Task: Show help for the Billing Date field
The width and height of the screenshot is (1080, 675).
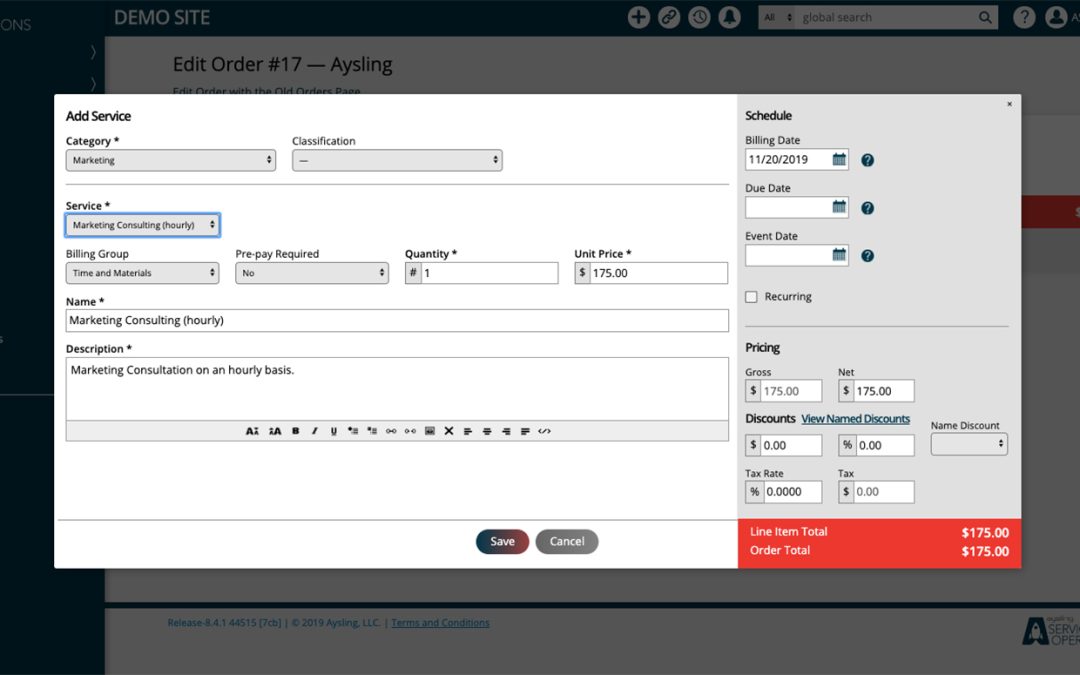Action: (x=868, y=160)
